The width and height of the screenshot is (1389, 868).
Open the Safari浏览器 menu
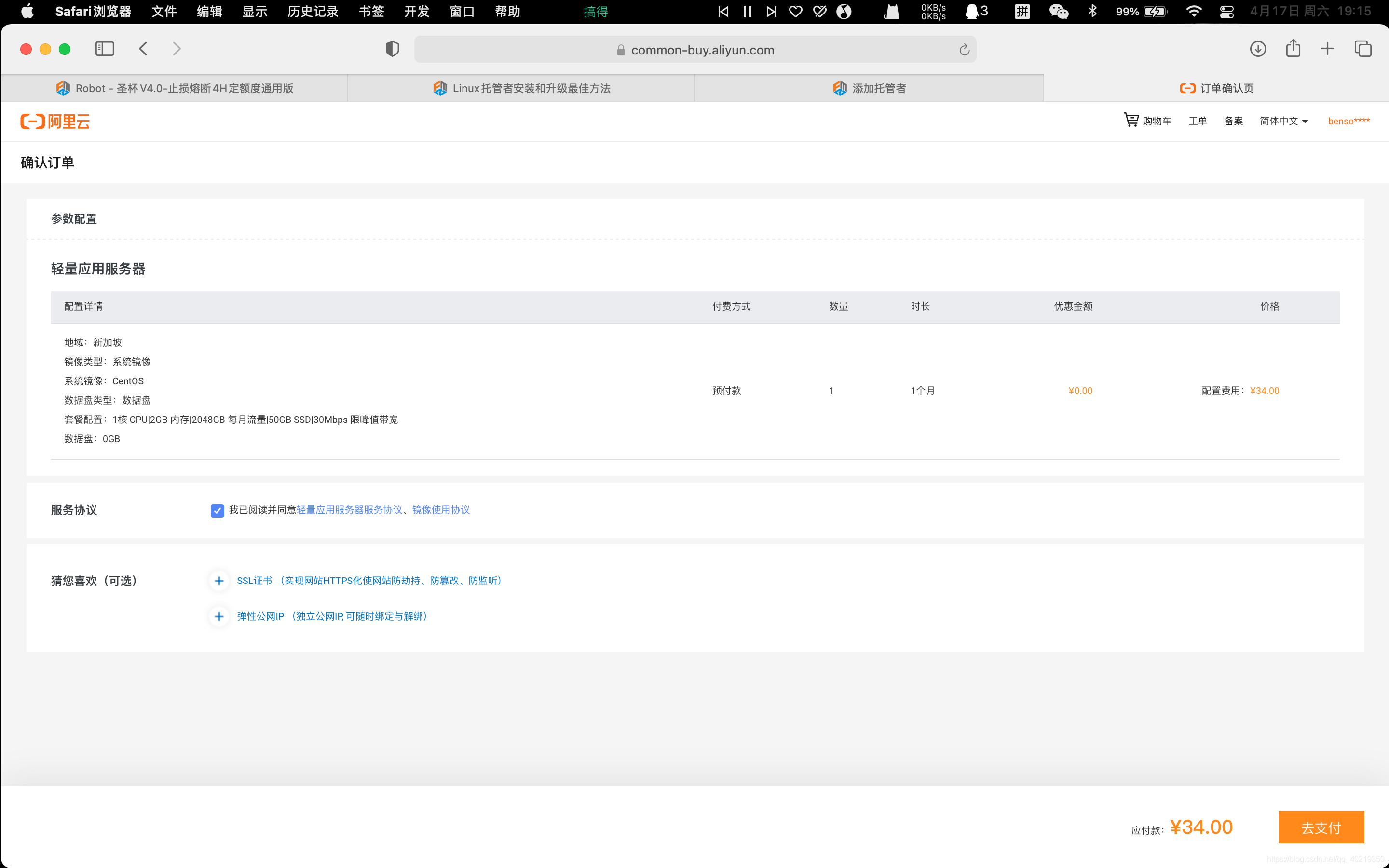coord(93,11)
